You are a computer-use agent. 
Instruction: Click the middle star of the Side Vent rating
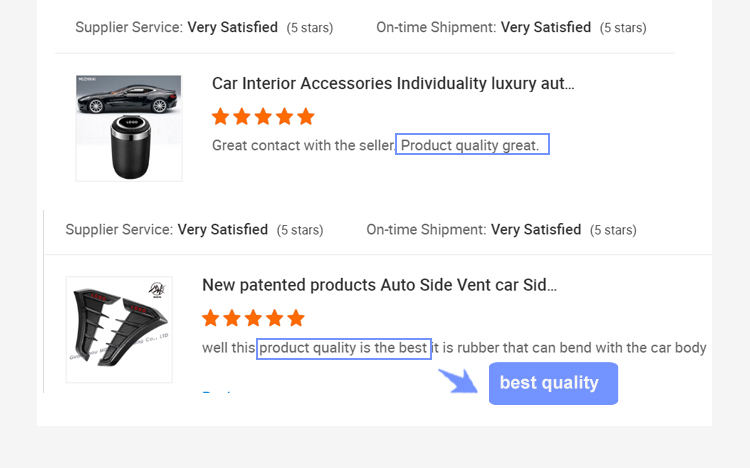click(253, 319)
